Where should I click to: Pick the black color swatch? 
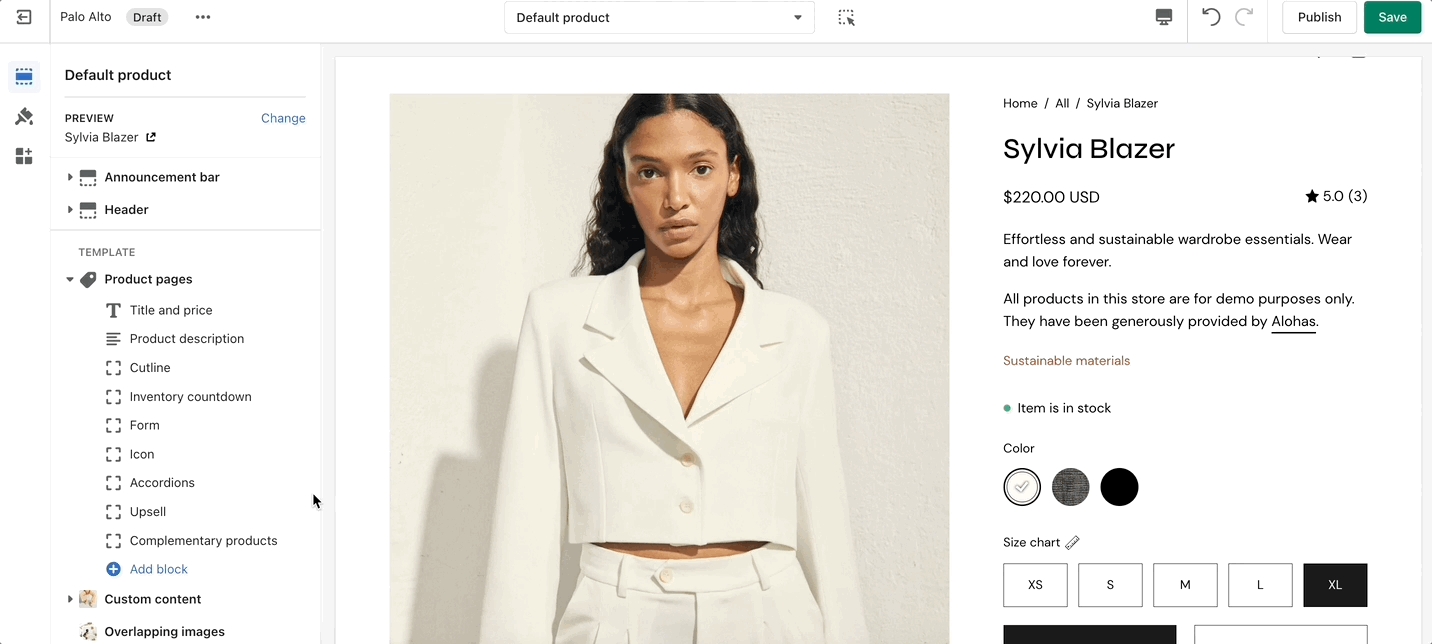pyautogui.click(x=1119, y=487)
